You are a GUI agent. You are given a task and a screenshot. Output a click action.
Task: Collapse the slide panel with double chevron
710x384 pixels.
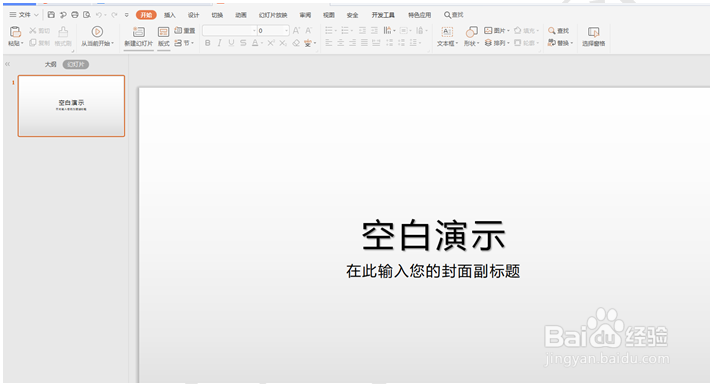pos(7,64)
